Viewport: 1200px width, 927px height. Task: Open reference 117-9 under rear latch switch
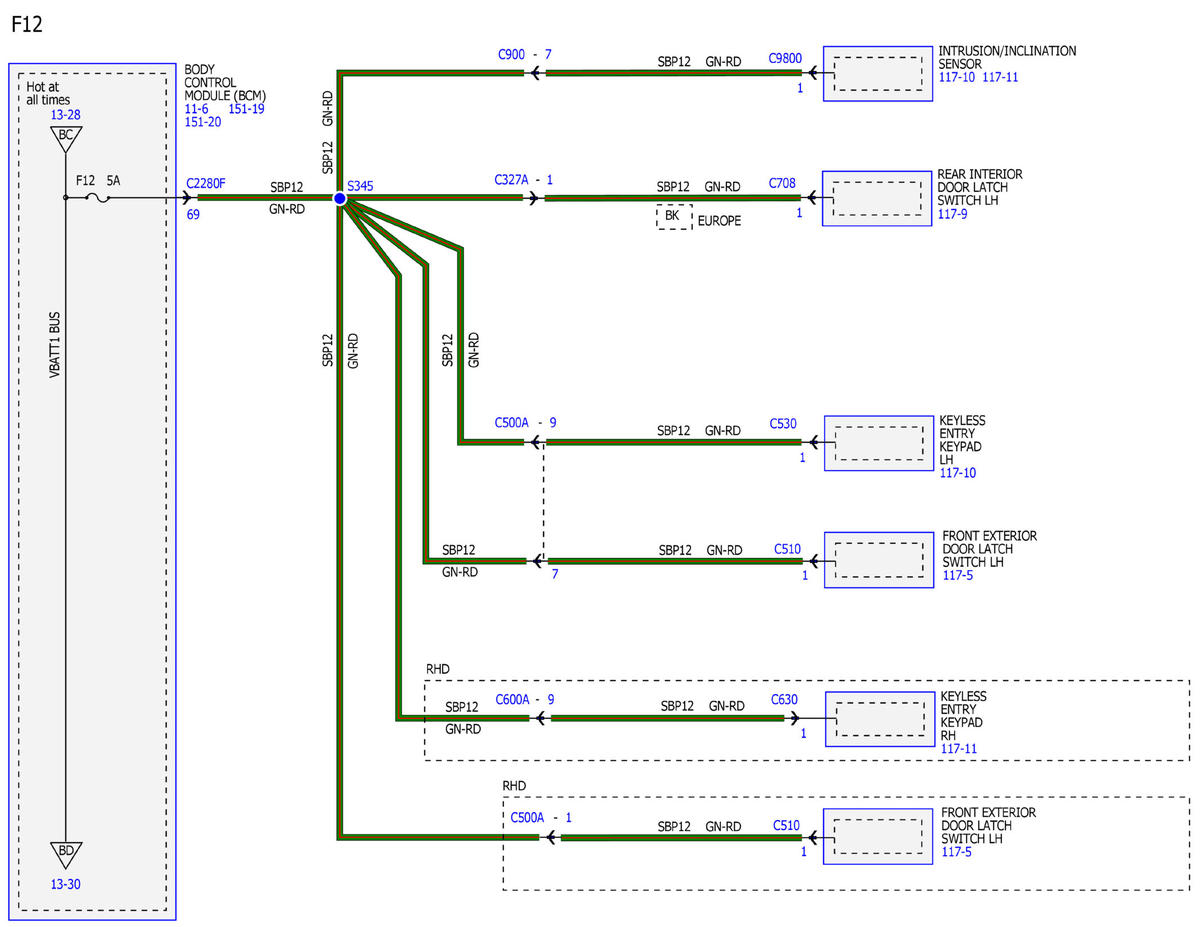click(x=954, y=213)
